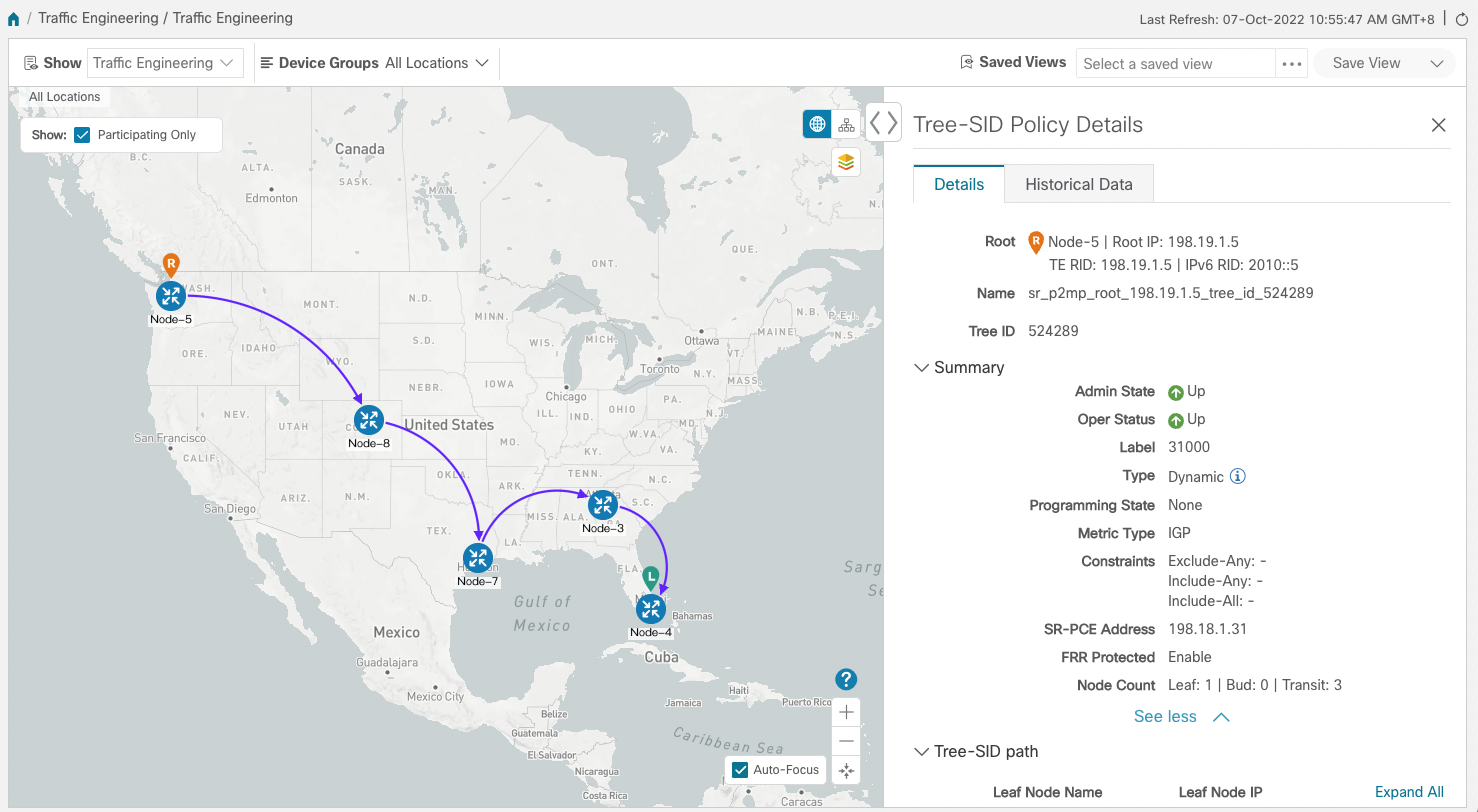The image size is (1478, 812).
Task: Click the Dynamic type info icon
Action: 1237,477
